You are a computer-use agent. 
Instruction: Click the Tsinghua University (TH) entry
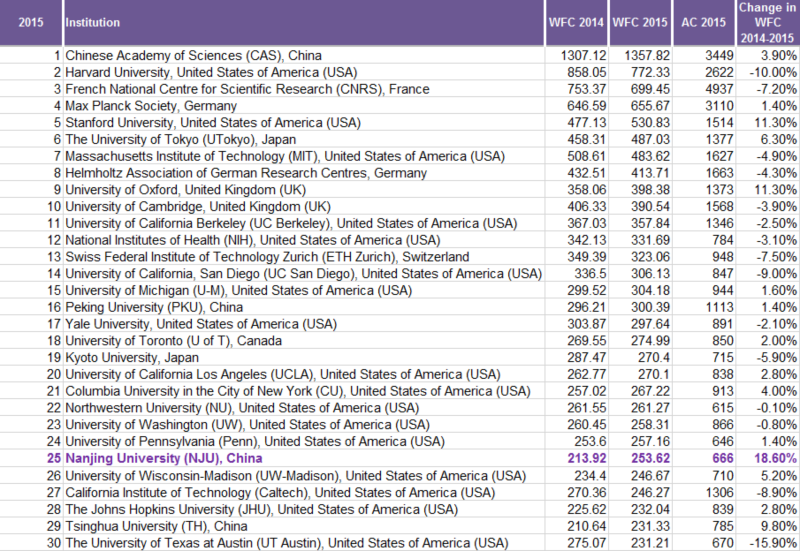(x=145, y=525)
